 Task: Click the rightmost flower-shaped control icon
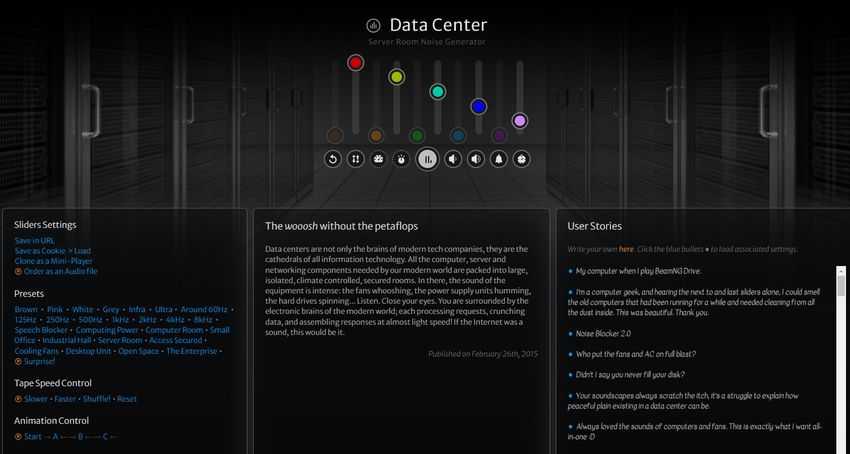pos(521,159)
